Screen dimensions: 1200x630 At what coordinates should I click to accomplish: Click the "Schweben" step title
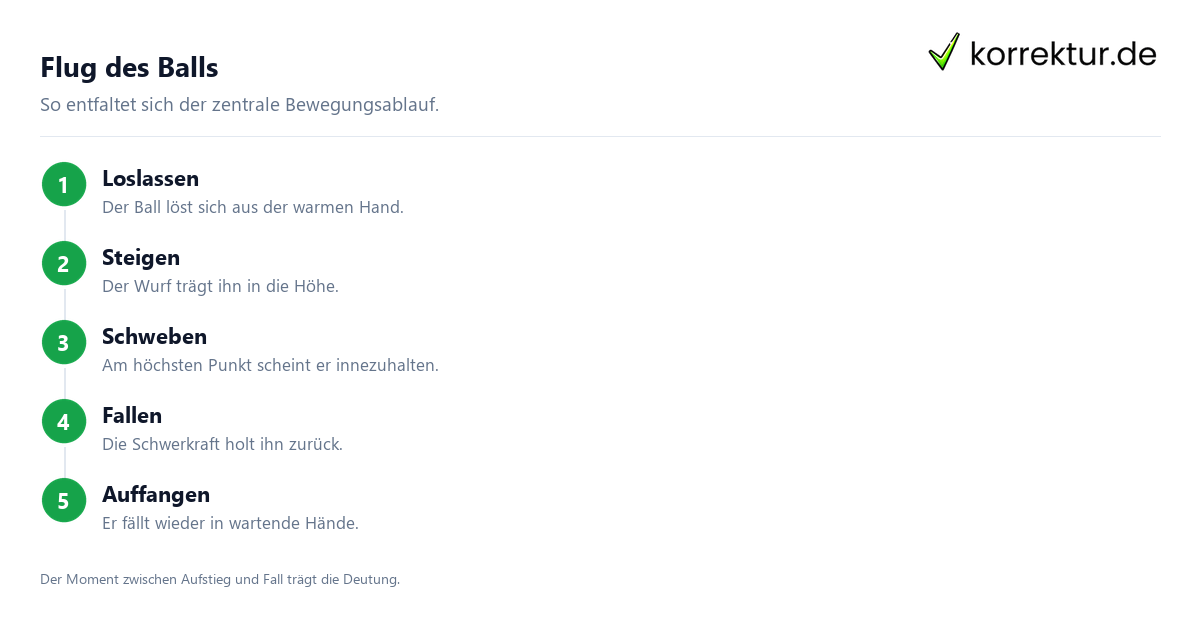[154, 337]
